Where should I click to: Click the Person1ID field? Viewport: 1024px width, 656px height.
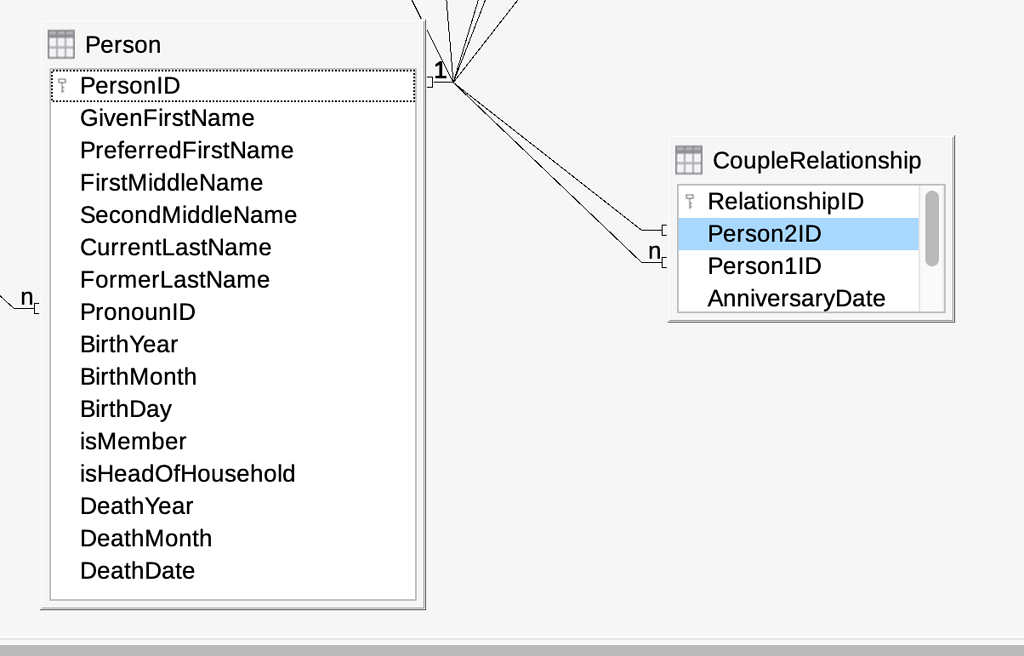(x=764, y=266)
